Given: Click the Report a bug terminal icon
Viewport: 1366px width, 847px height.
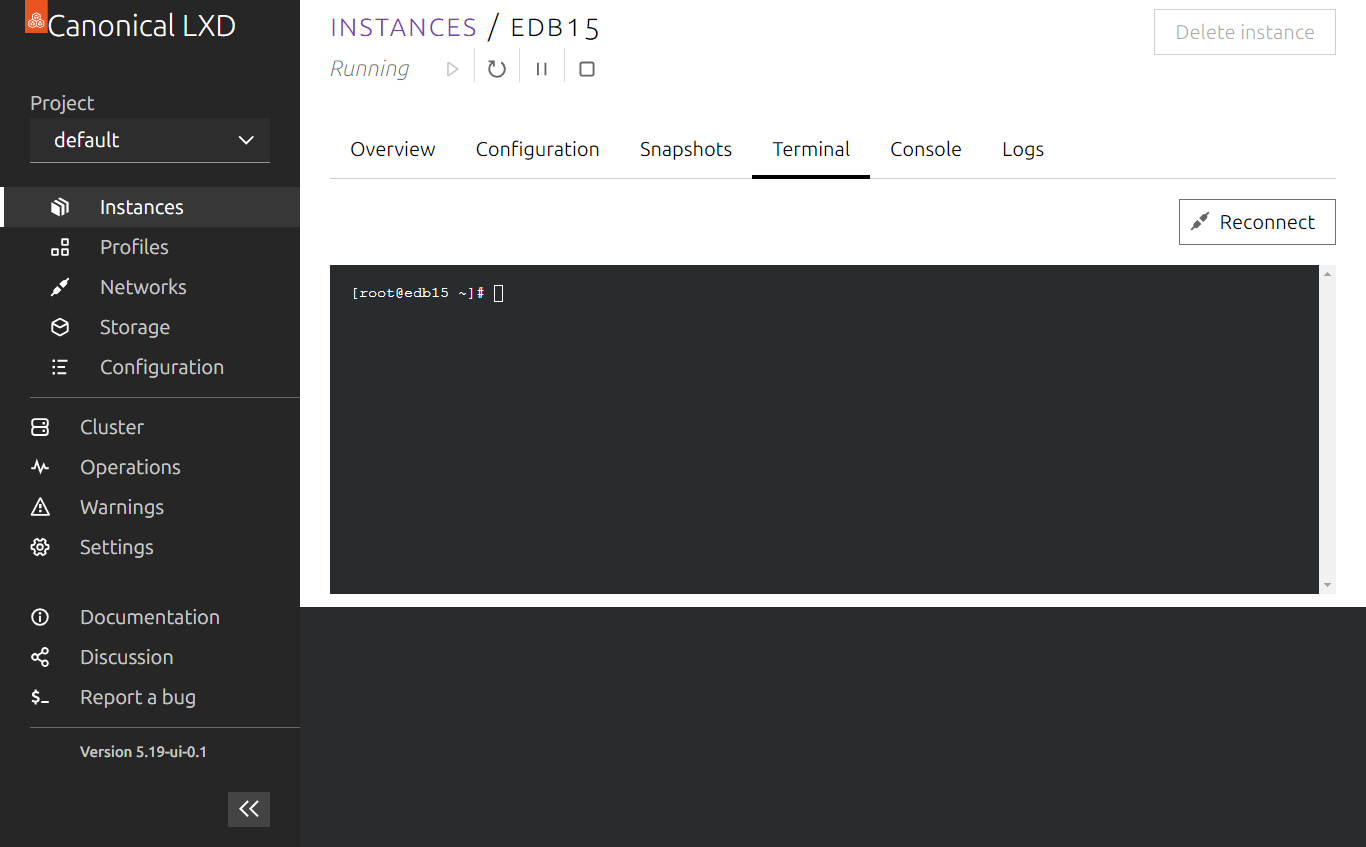Looking at the screenshot, I should (40, 697).
